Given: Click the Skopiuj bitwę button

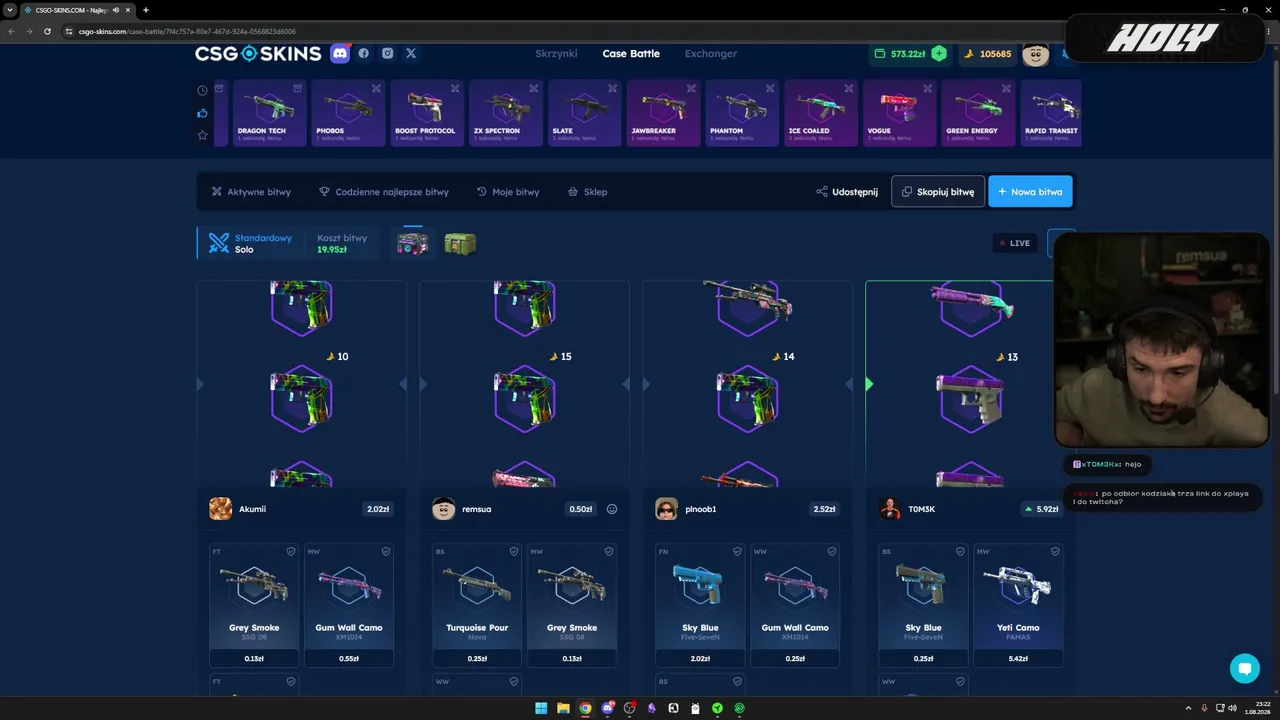Looking at the screenshot, I should click(938, 192).
